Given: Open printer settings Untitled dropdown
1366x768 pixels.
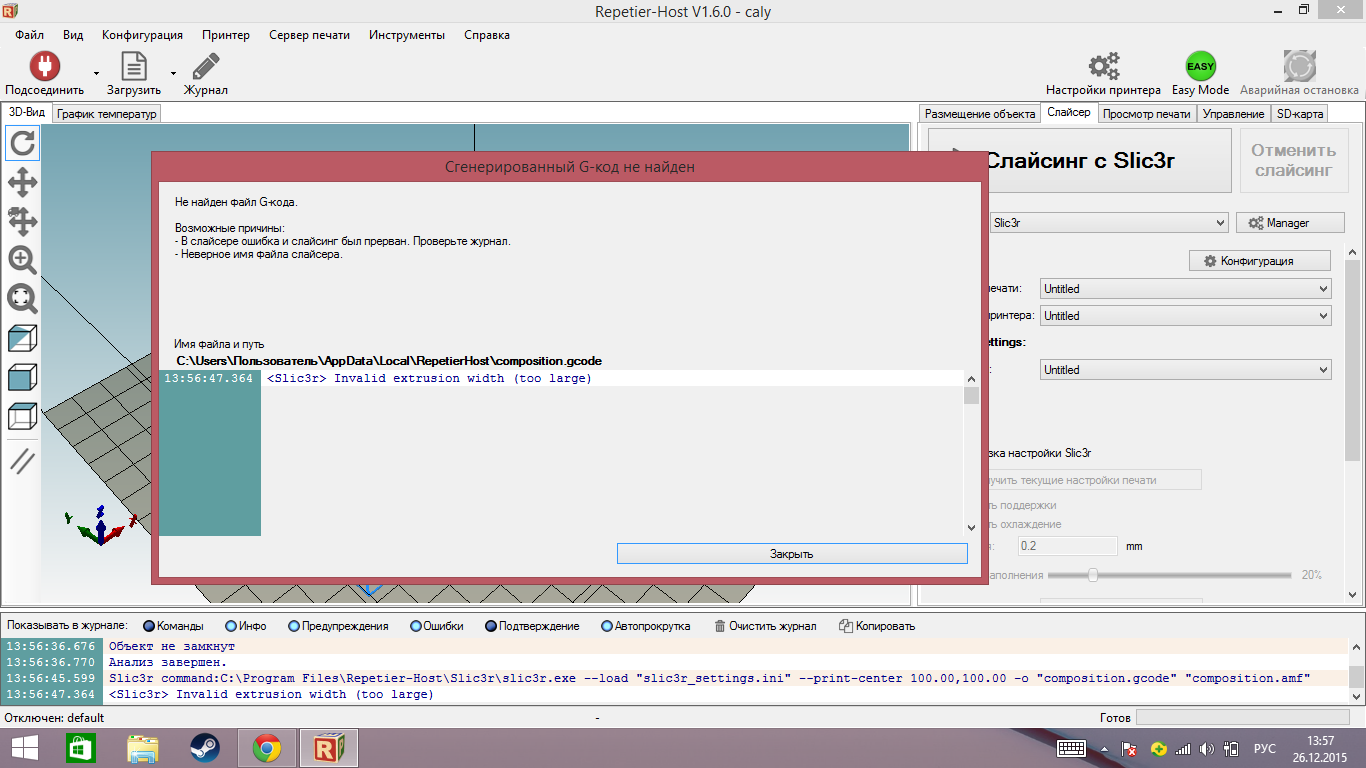Looking at the screenshot, I should (x=1185, y=315).
